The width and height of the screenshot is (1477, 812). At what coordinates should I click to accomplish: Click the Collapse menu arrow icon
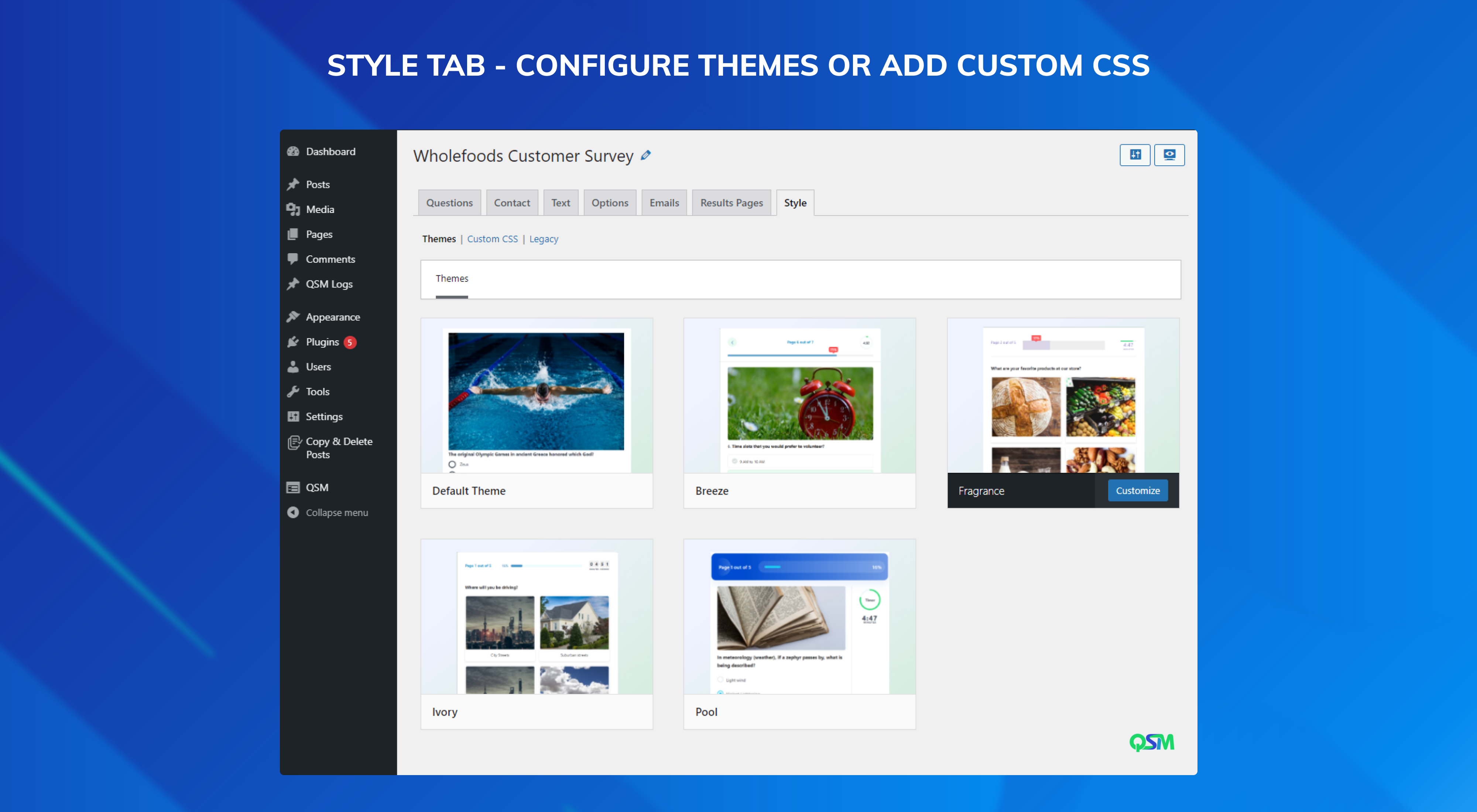click(293, 512)
